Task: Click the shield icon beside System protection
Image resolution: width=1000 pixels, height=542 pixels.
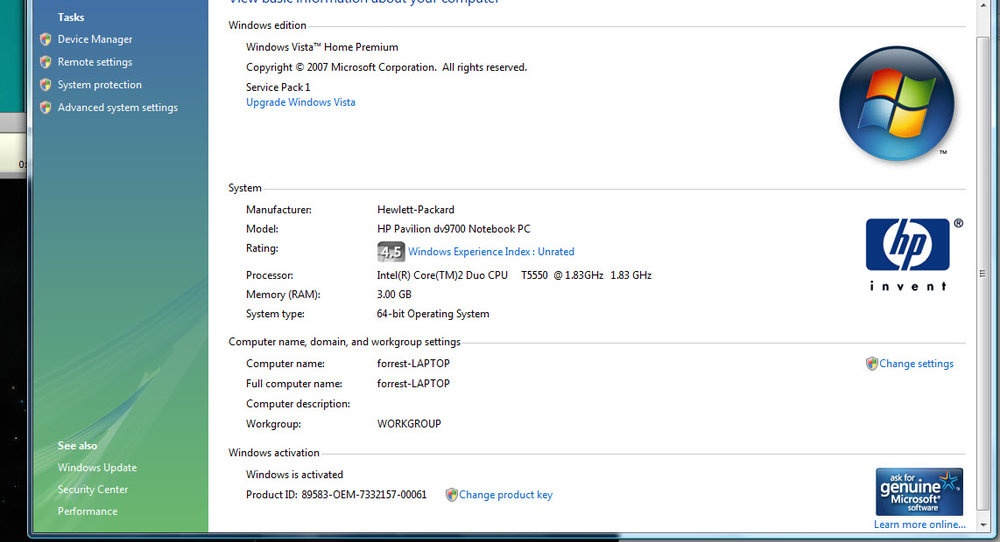Action: [45, 85]
